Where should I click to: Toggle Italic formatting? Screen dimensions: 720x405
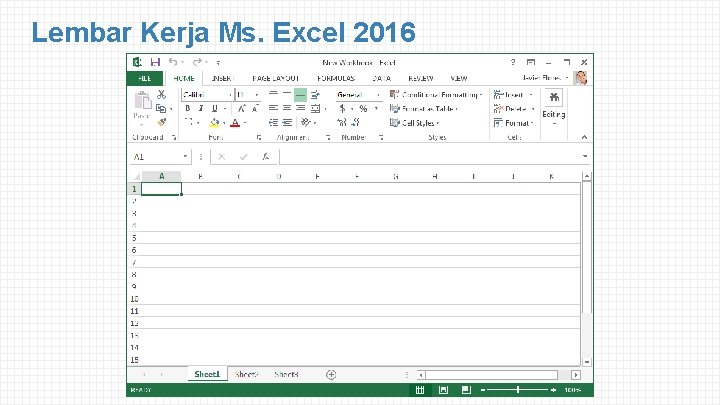coord(201,109)
